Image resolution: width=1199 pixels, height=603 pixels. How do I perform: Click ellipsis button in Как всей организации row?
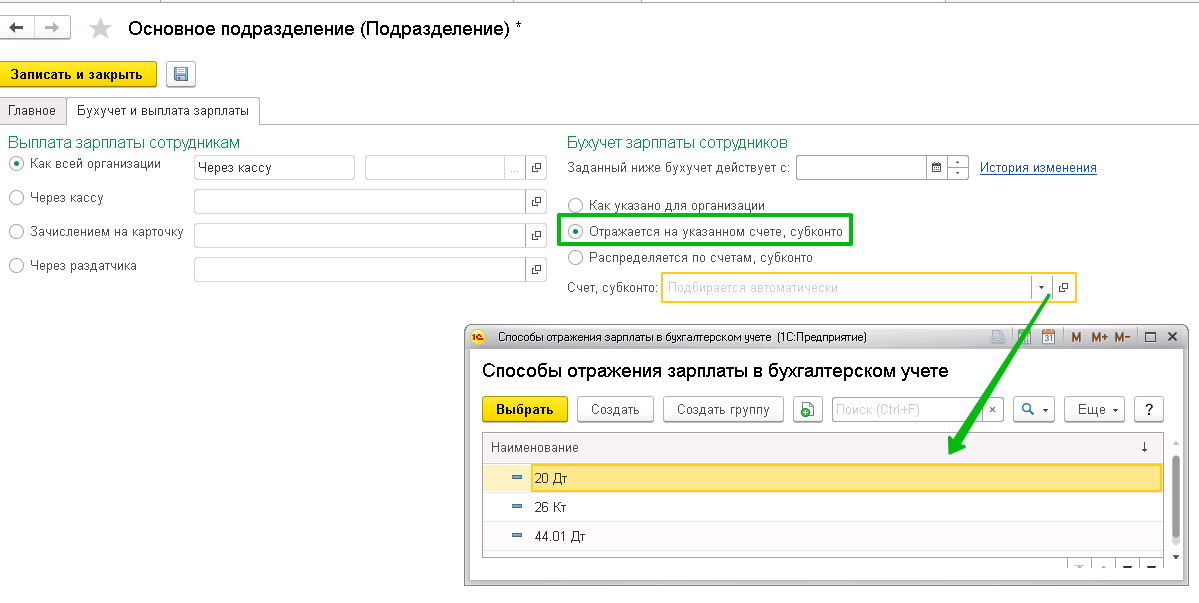pyautogui.click(x=515, y=167)
